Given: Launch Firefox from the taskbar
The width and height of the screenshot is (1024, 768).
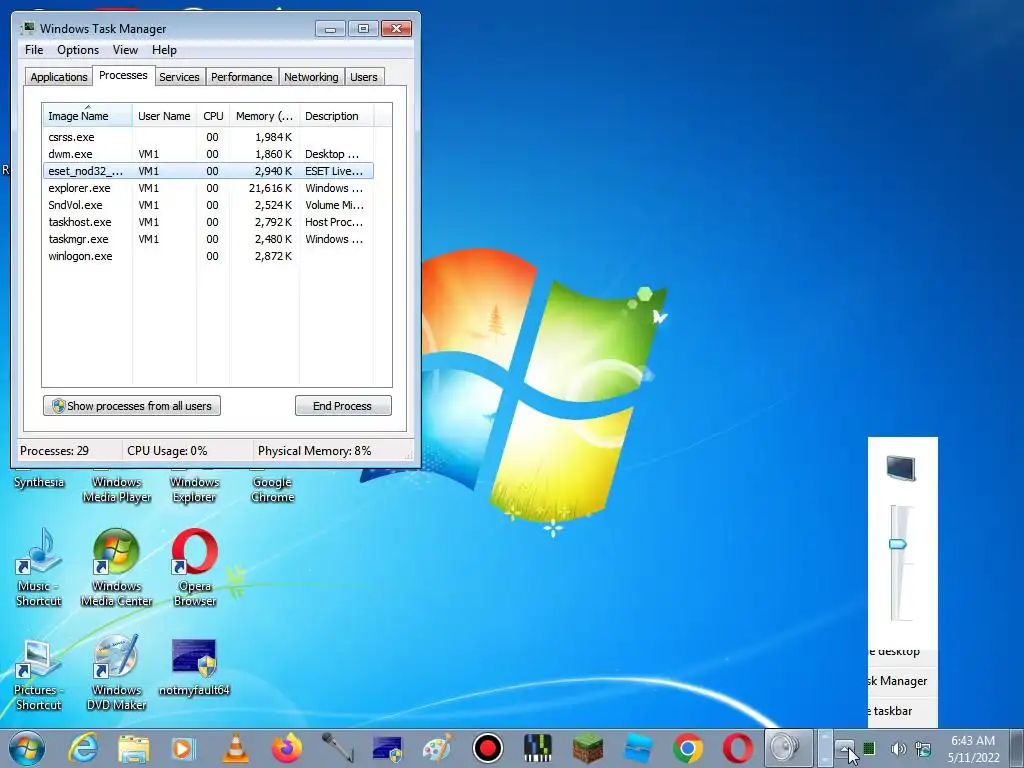Looking at the screenshot, I should coord(286,748).
